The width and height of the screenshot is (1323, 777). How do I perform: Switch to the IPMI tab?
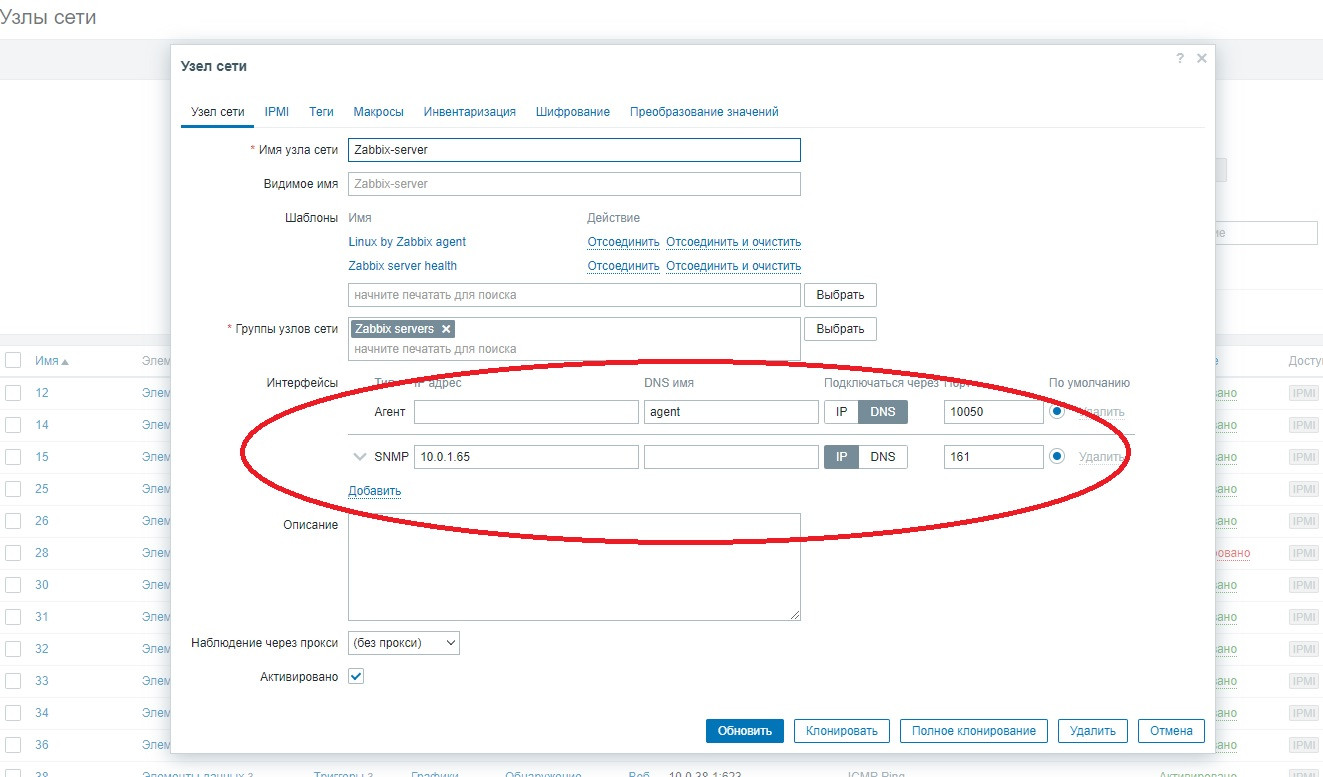coord(277,112)
